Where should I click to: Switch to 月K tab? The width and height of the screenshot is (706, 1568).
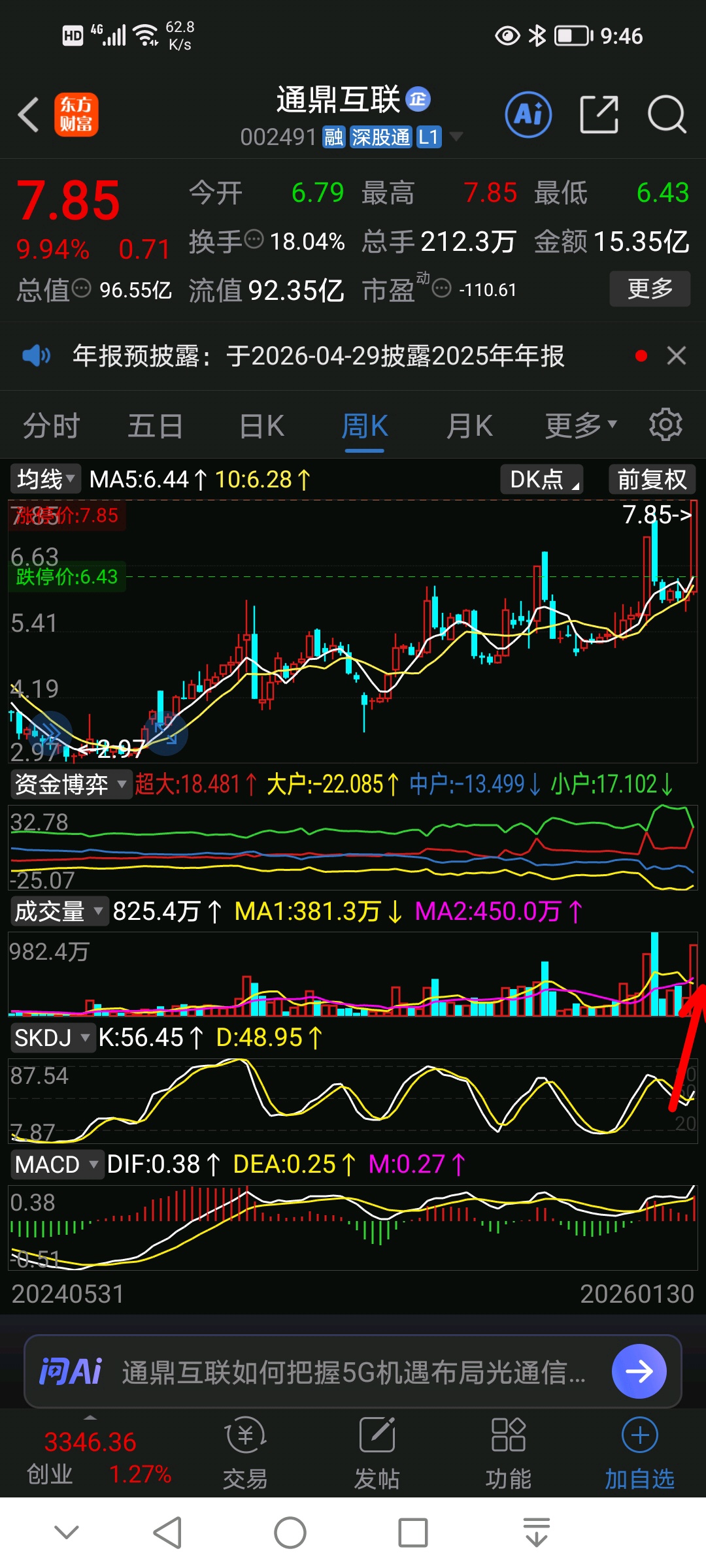(x=469, y=426)
